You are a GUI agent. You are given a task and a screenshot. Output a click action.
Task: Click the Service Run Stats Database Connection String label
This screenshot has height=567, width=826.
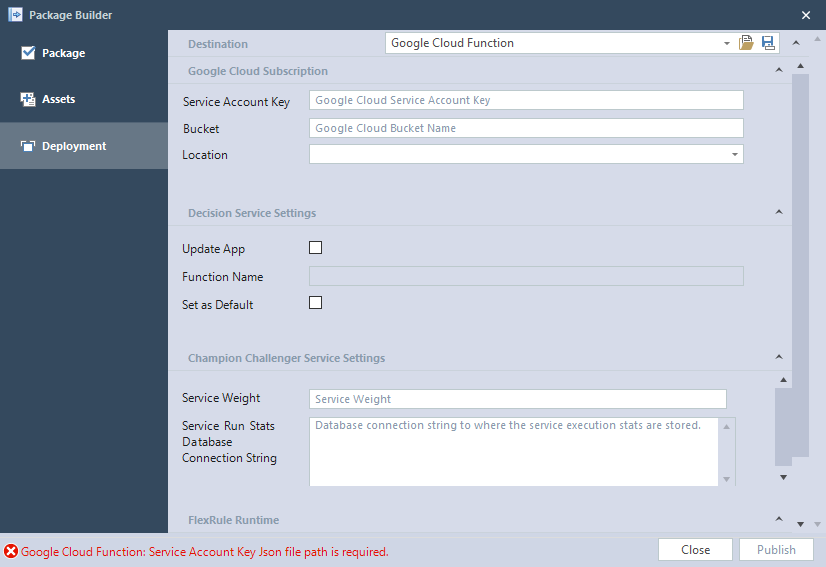coord(229,442)
